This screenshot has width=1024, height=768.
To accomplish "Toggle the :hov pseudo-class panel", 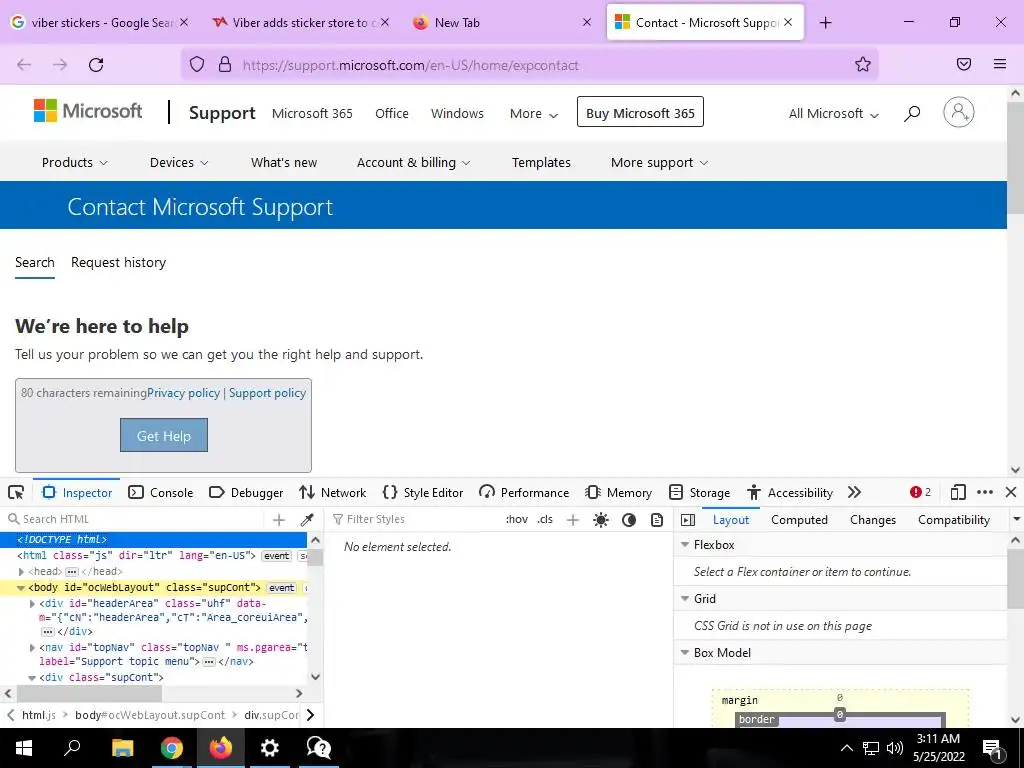I will coord(517,519).
